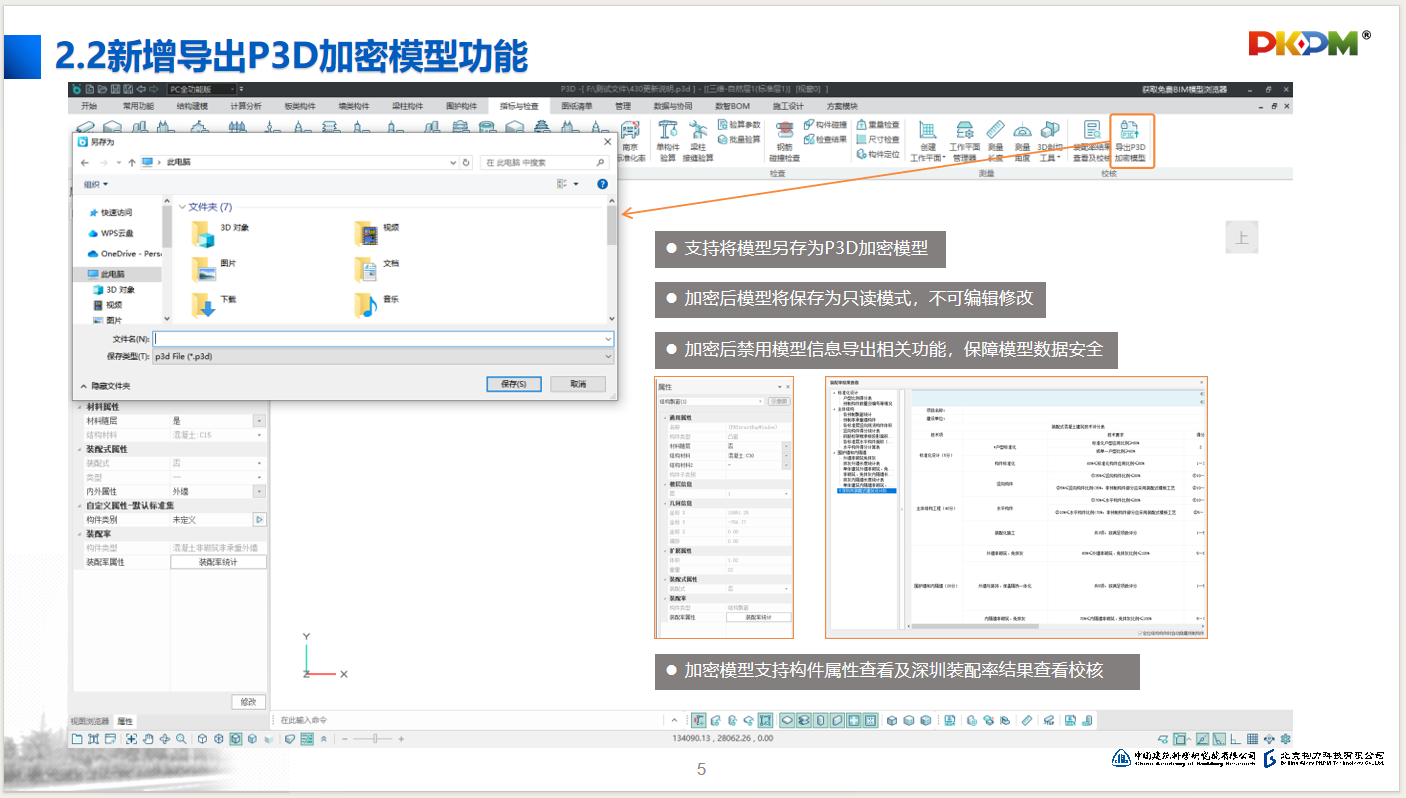This screenshot has height=798, width=1406.
Task: Click the 文件名 input field
Action: click(x=380, y=339)
